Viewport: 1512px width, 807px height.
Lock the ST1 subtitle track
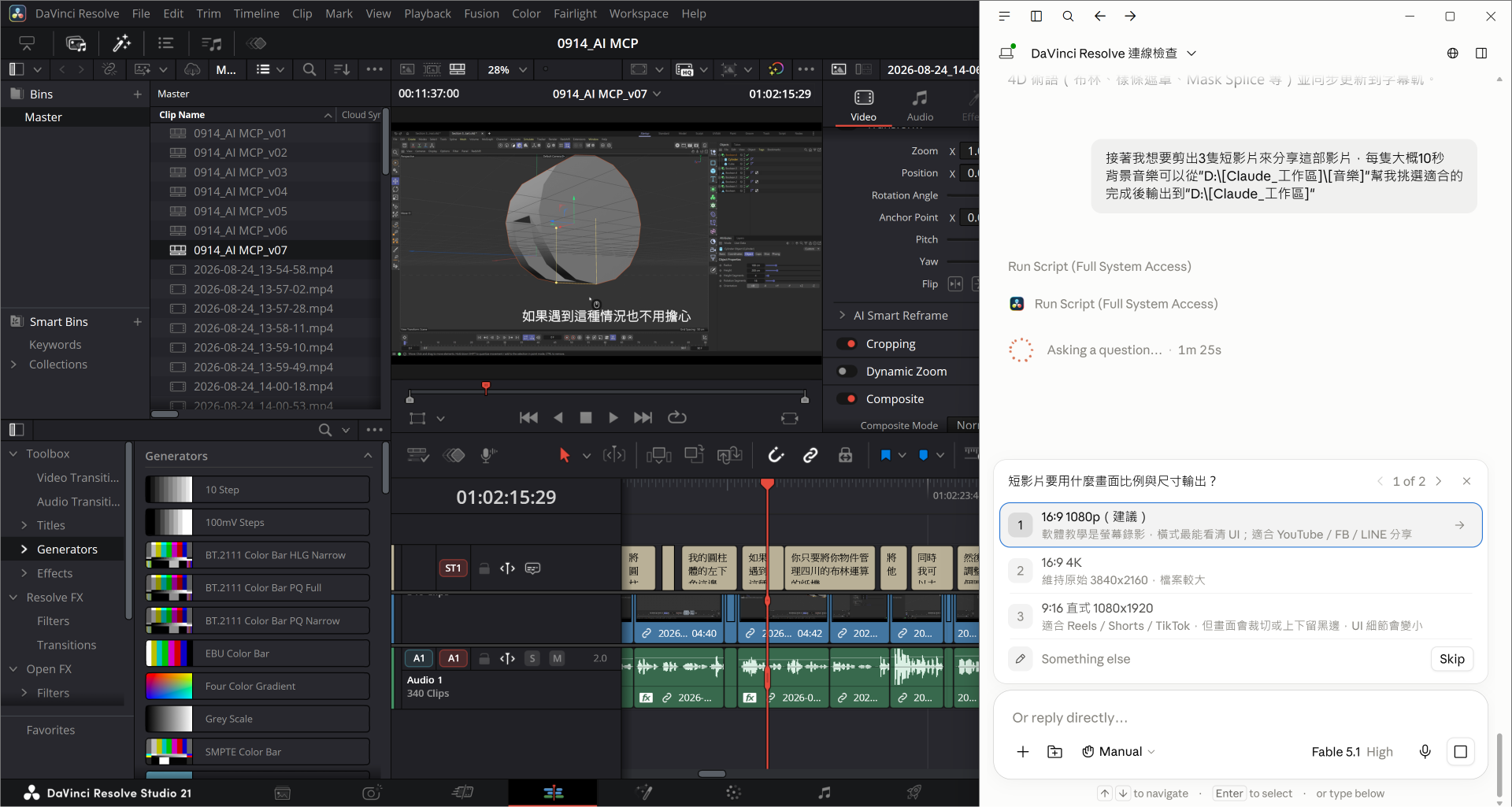pos(484,568)
